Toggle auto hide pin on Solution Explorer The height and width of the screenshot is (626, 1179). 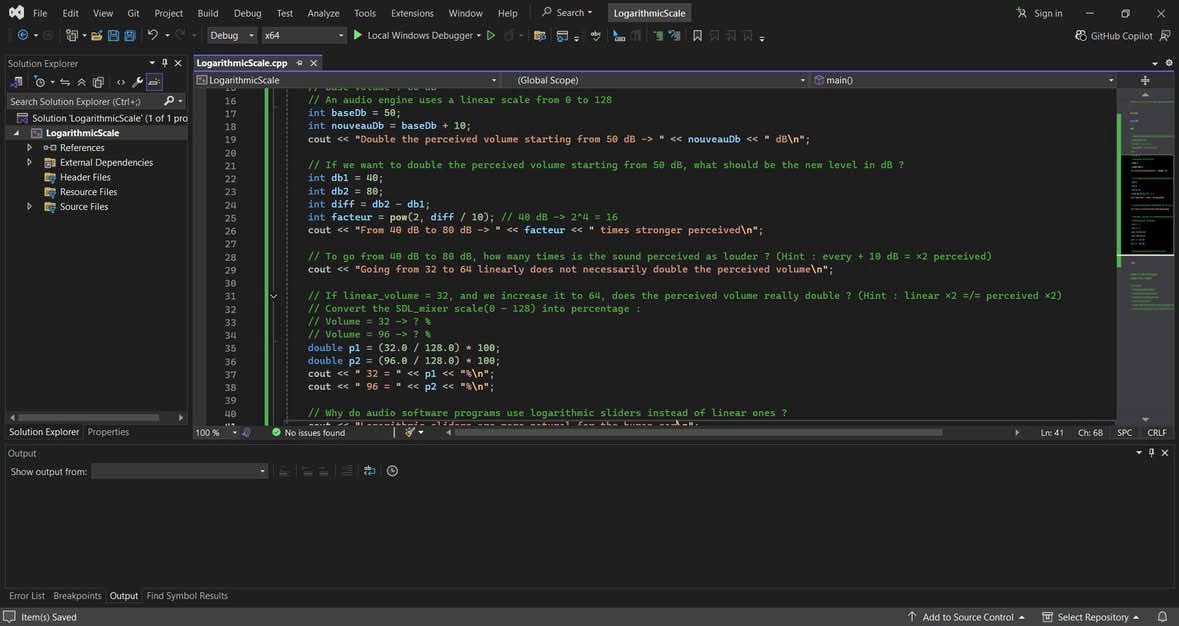click(x=165, y=63)
